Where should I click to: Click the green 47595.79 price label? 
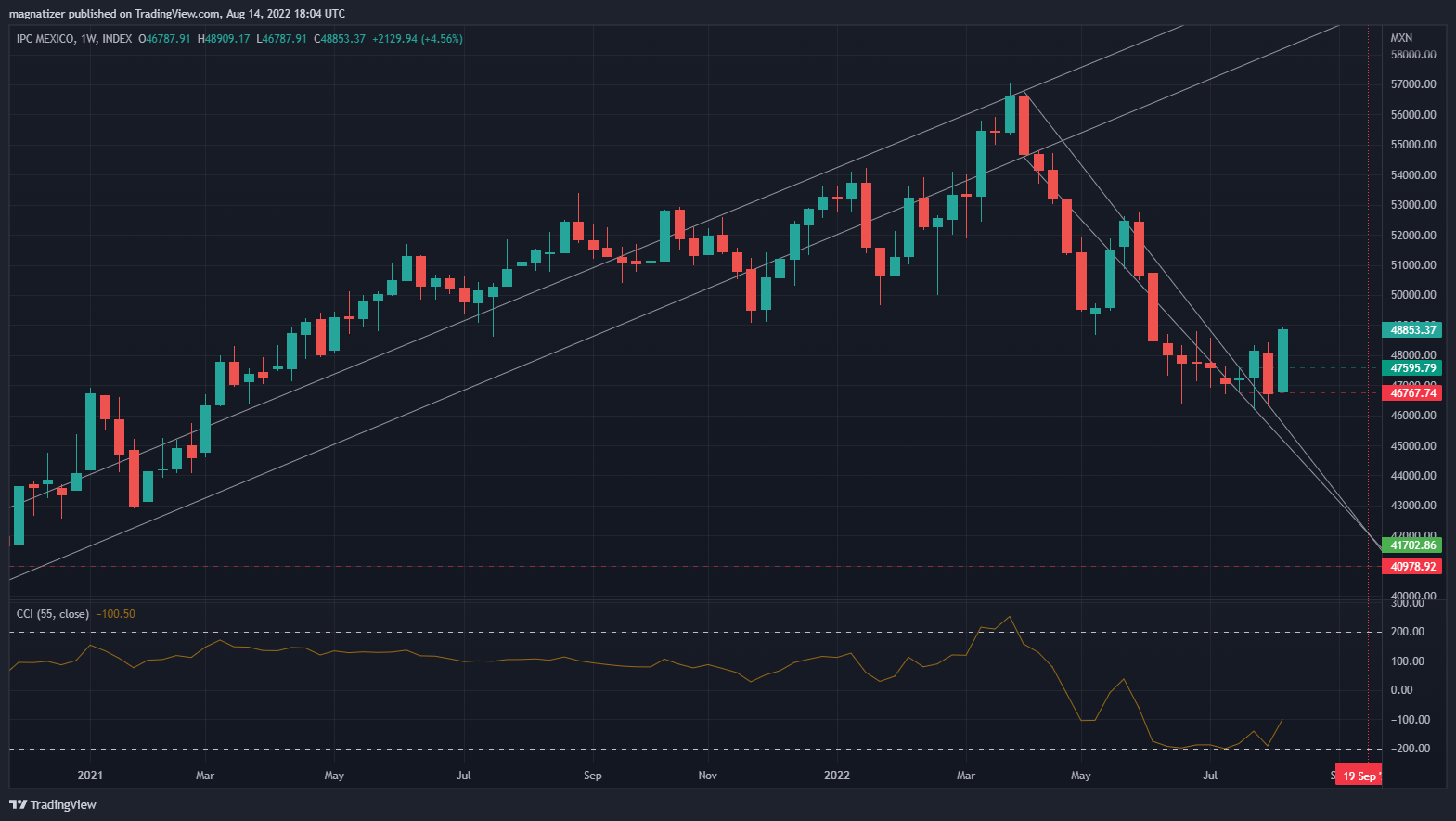[x=1412, y=368]
